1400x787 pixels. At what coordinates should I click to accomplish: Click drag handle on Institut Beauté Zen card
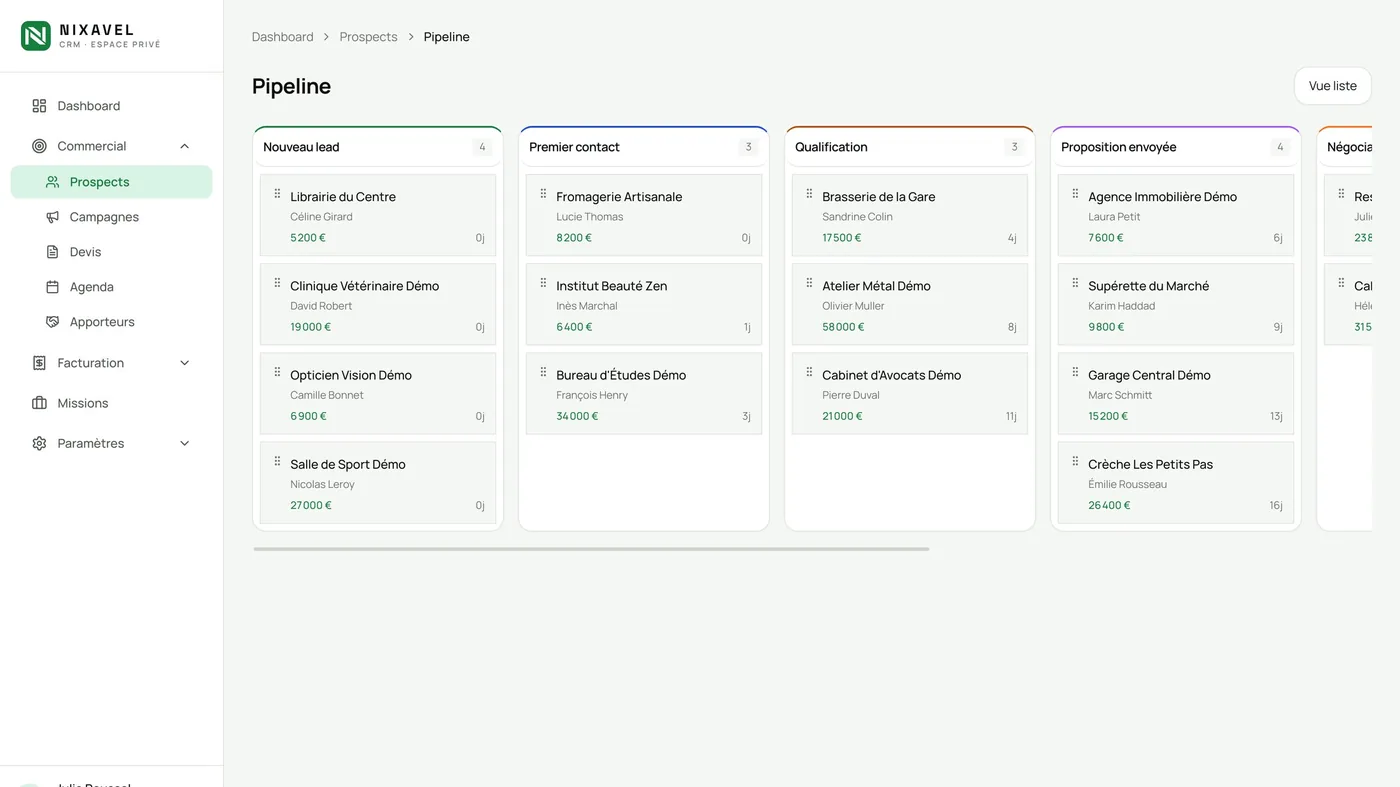coord(543,283)
